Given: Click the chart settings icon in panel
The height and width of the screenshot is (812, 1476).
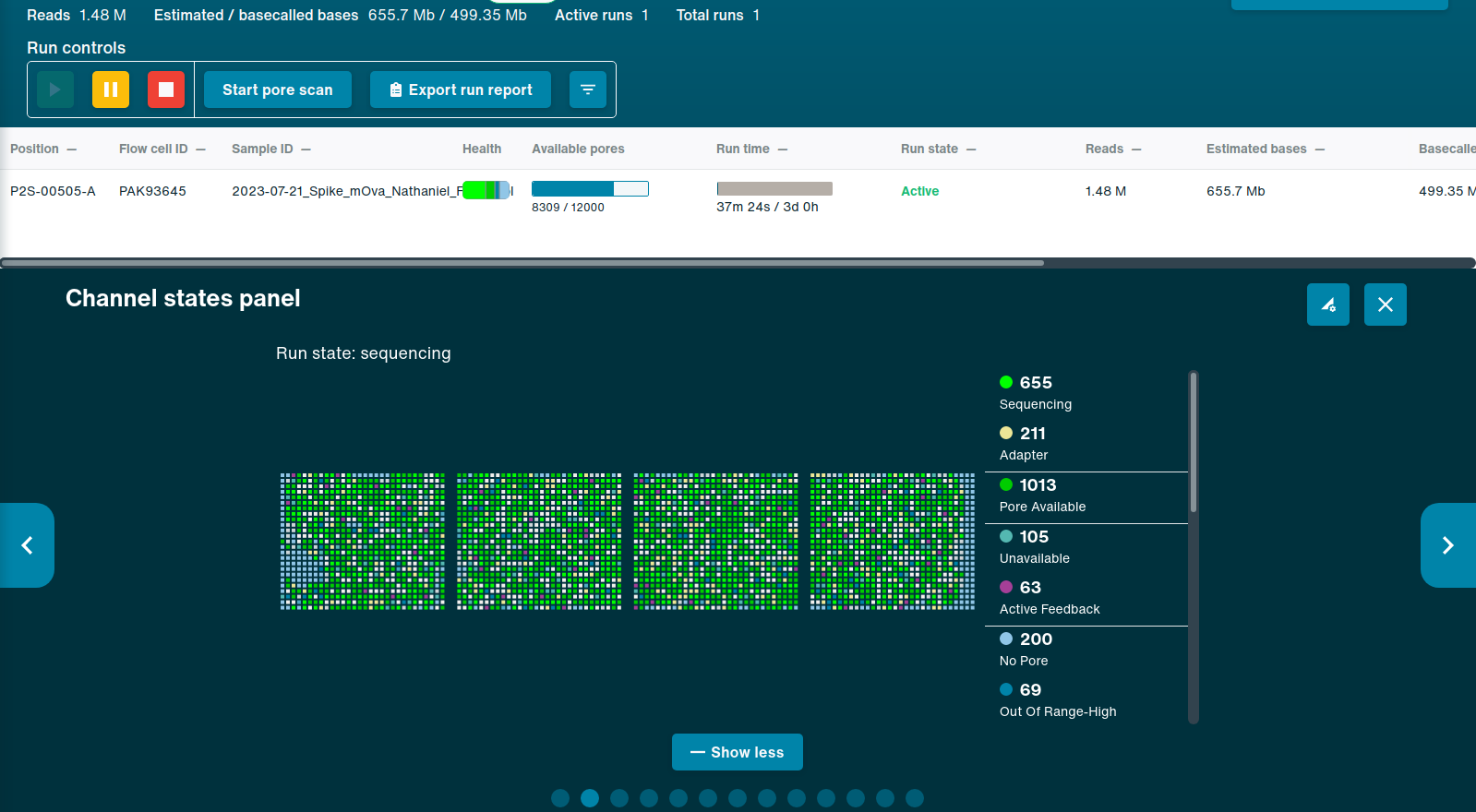Looking at the screenshot, I should [x=1328, y=304].
